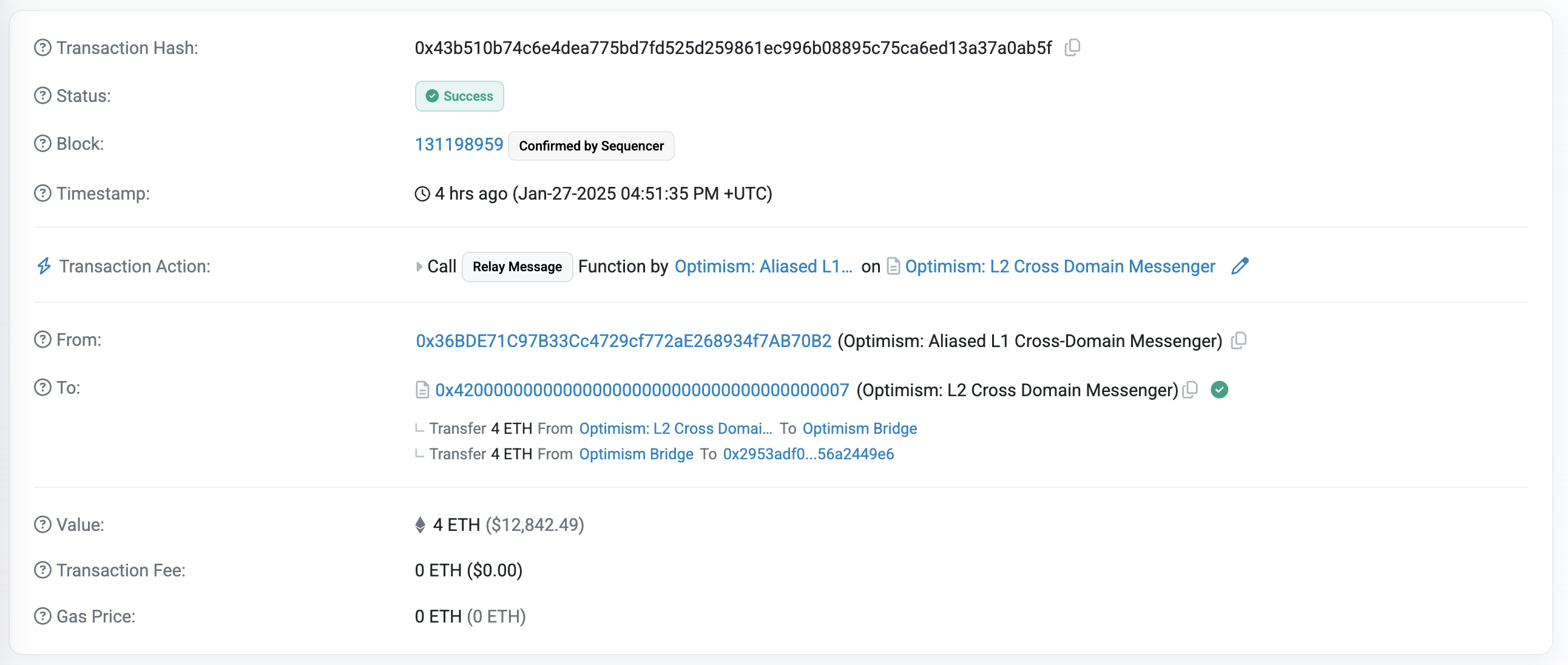Expand the Call action details triangle
1568x665 pixels.
pyautogui.click(x=418, y=266)
